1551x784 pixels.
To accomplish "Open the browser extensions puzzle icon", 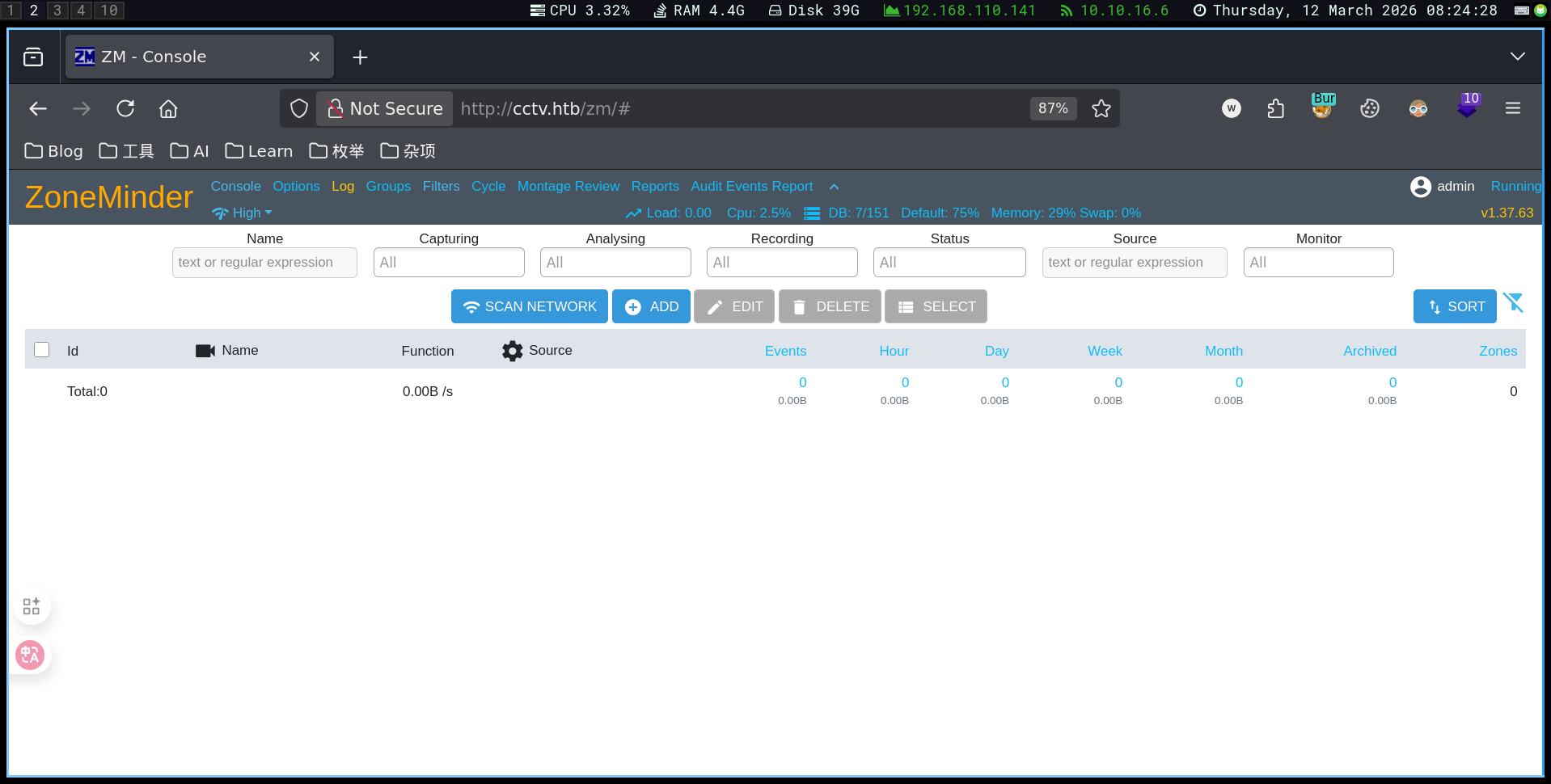I will pos(1275,109).
